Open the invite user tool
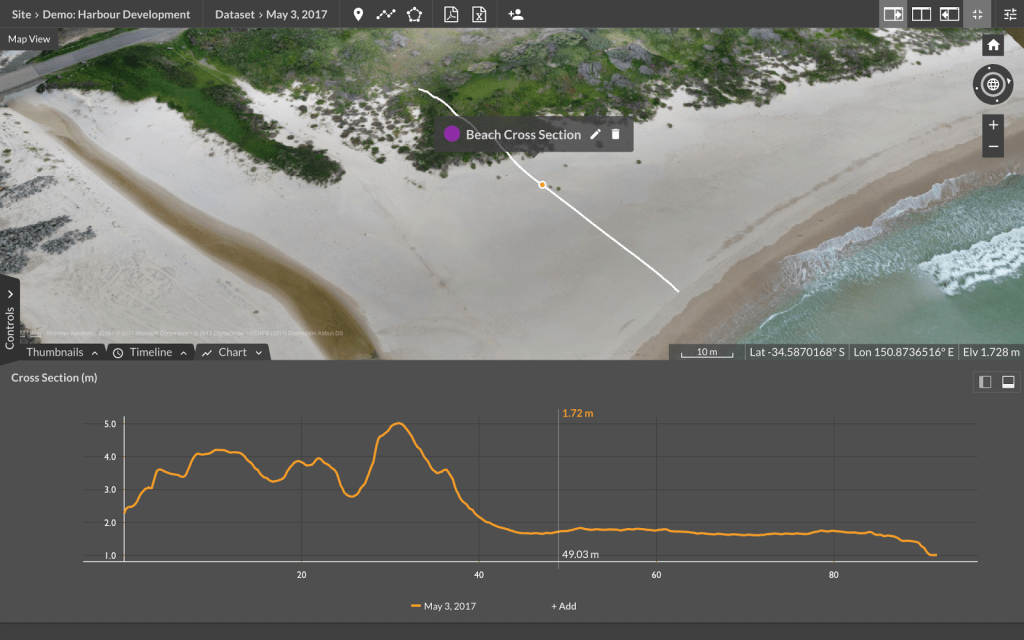This screenshot has height=640, width=1024. (516, 14)
